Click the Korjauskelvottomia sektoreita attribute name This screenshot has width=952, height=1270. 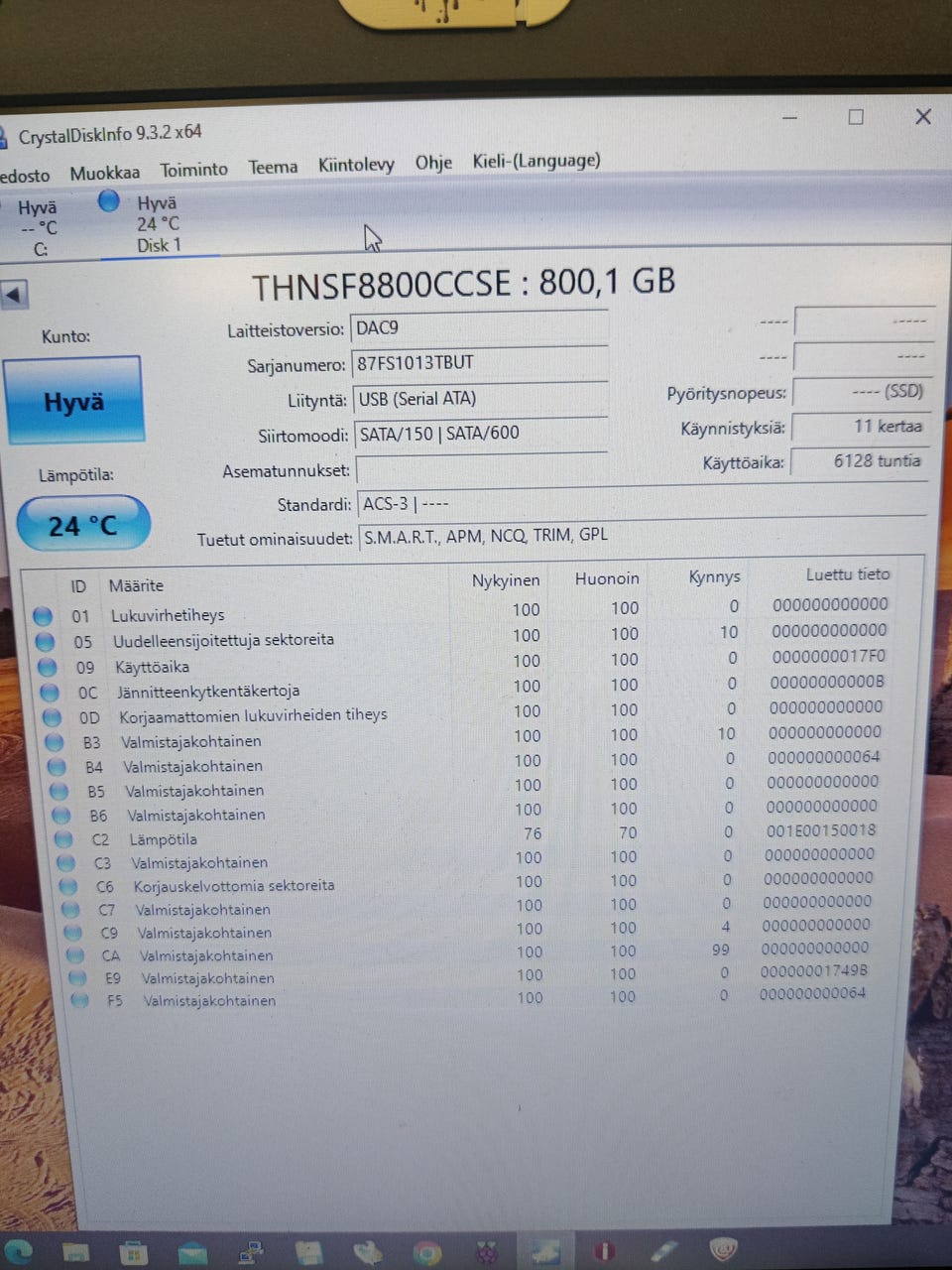click(x=234, y=886)
